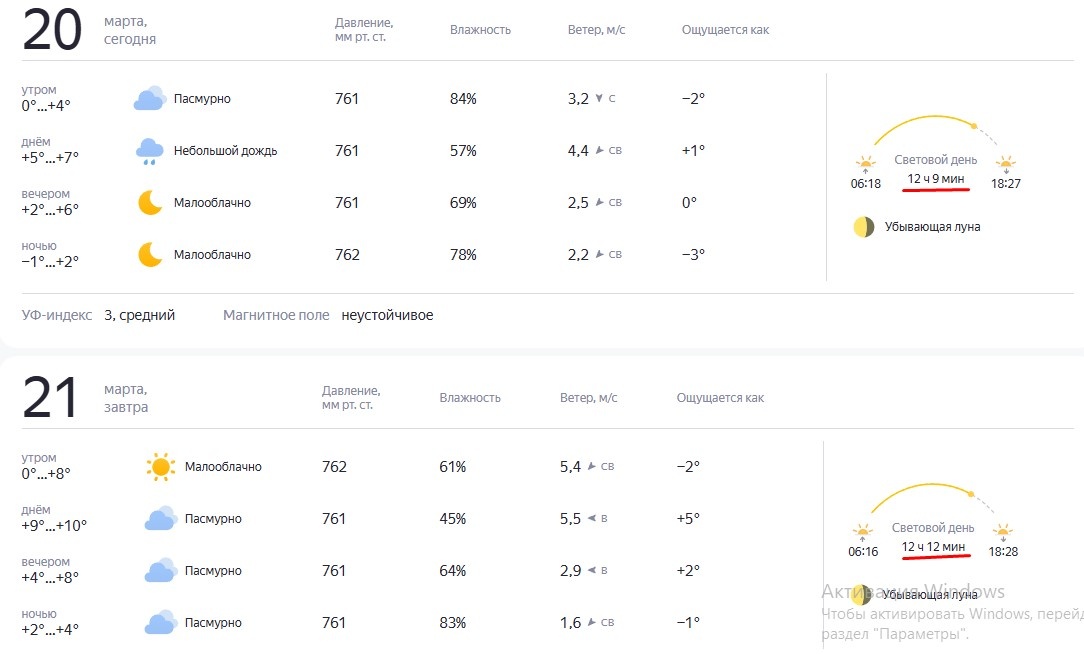Click the underlined 12 ч 9 мин daylight duration
This screenshot has width=1084, height=654.
tap(936, 179)
